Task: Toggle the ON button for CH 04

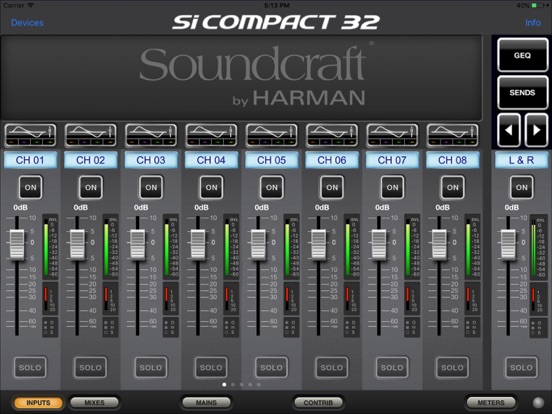Action: tap(211, 187)
